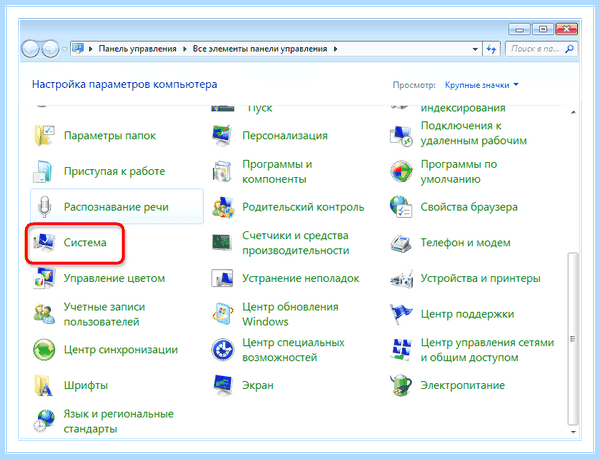Open the Свойства браузера globe icon
Screen dimensions: 600x459
tap(401, 207)
